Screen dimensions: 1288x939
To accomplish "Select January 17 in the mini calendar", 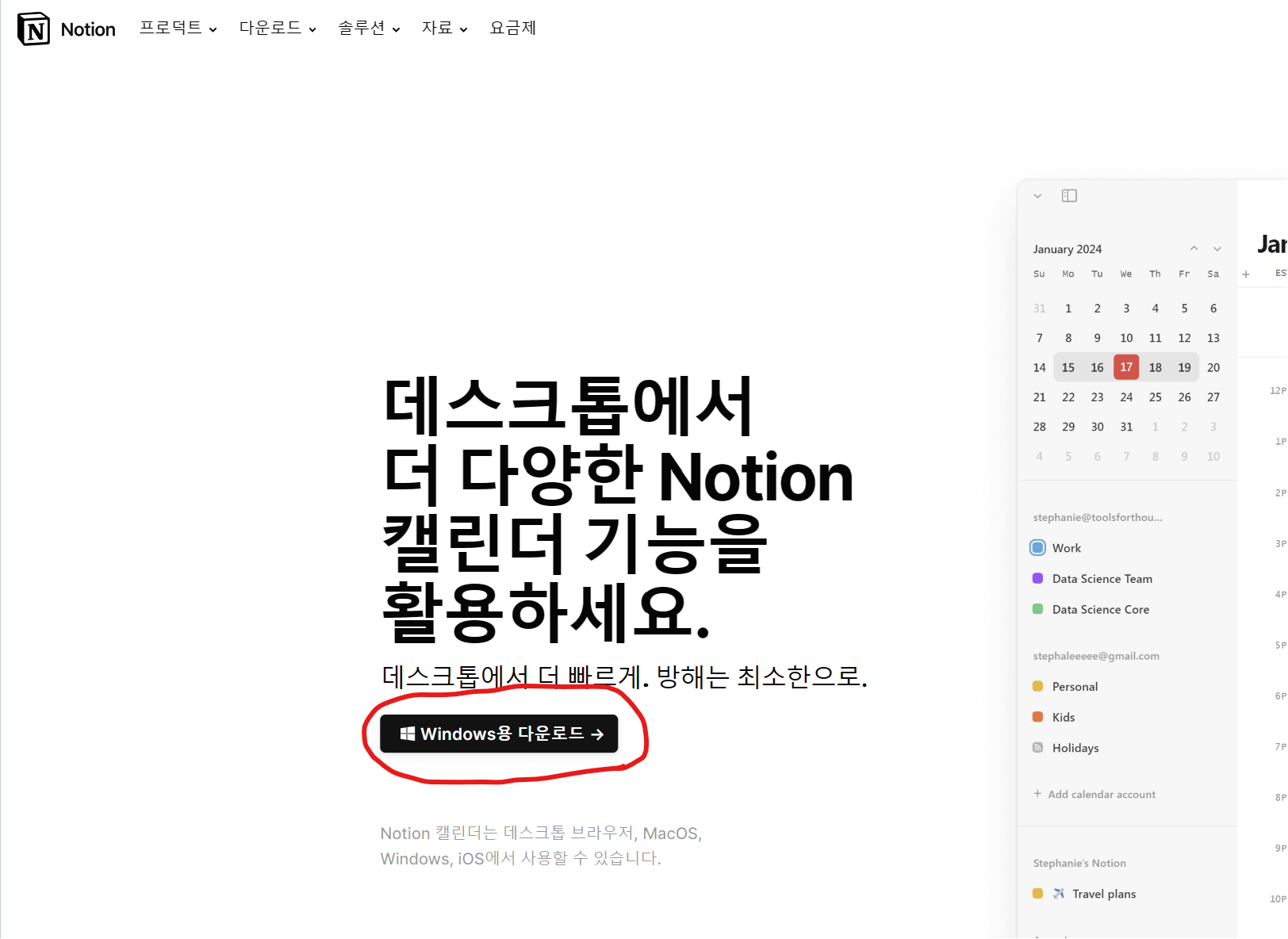I will 1126,367.
